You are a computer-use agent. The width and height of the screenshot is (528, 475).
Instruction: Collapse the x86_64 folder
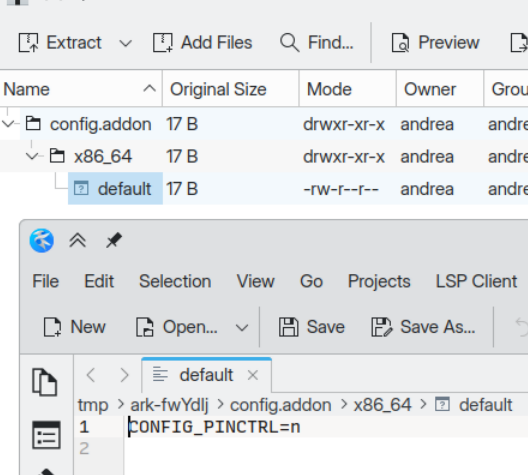[x=32, y=156]
